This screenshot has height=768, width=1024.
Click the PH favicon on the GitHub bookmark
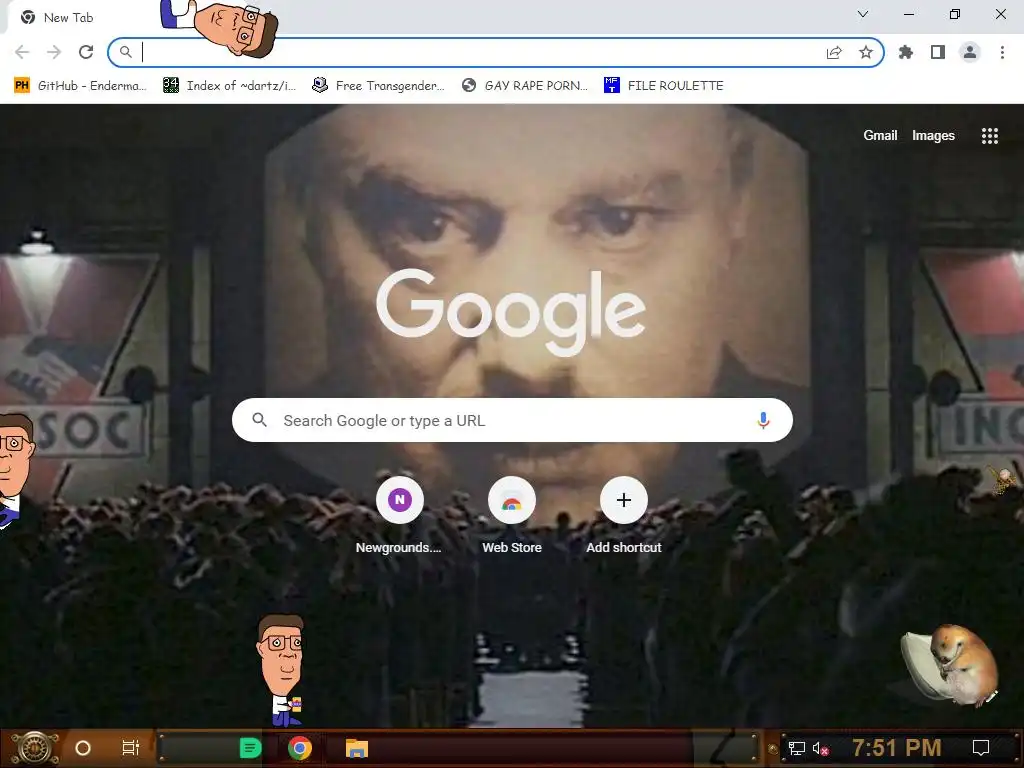tap(22, 86)
